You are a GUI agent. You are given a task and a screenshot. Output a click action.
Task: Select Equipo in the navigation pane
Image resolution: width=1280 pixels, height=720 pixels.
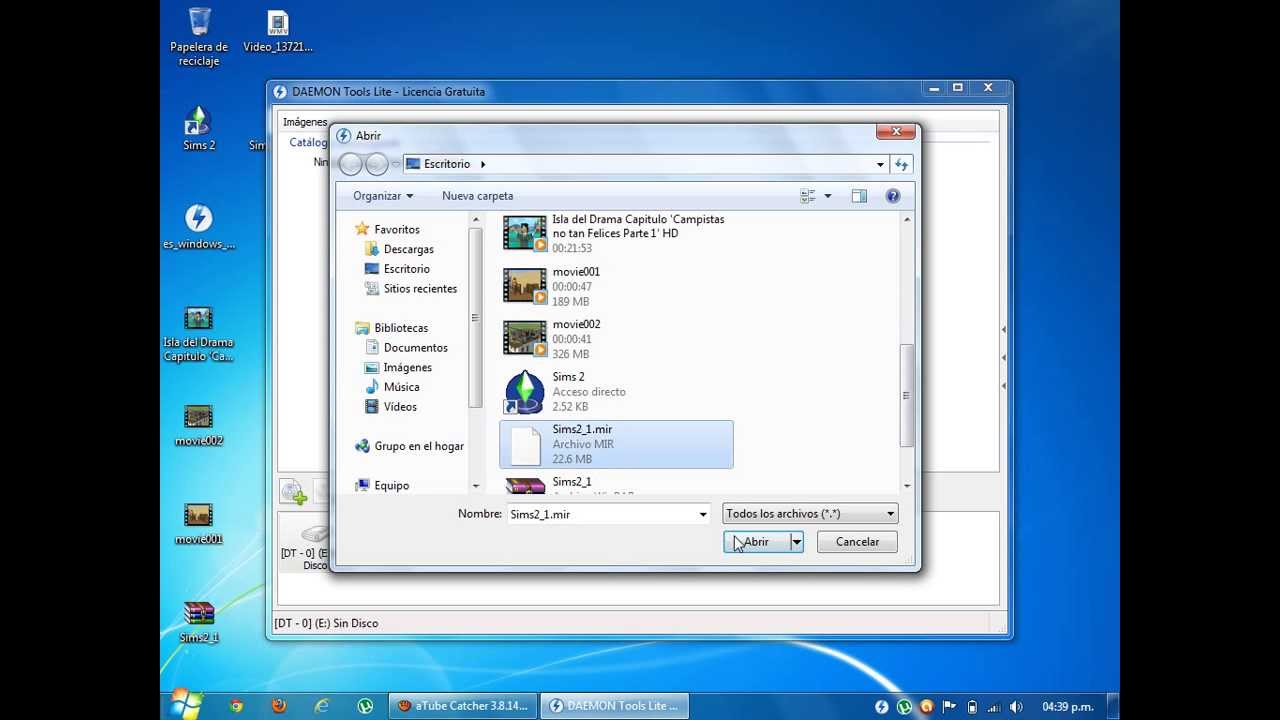(x=392, y=486)
